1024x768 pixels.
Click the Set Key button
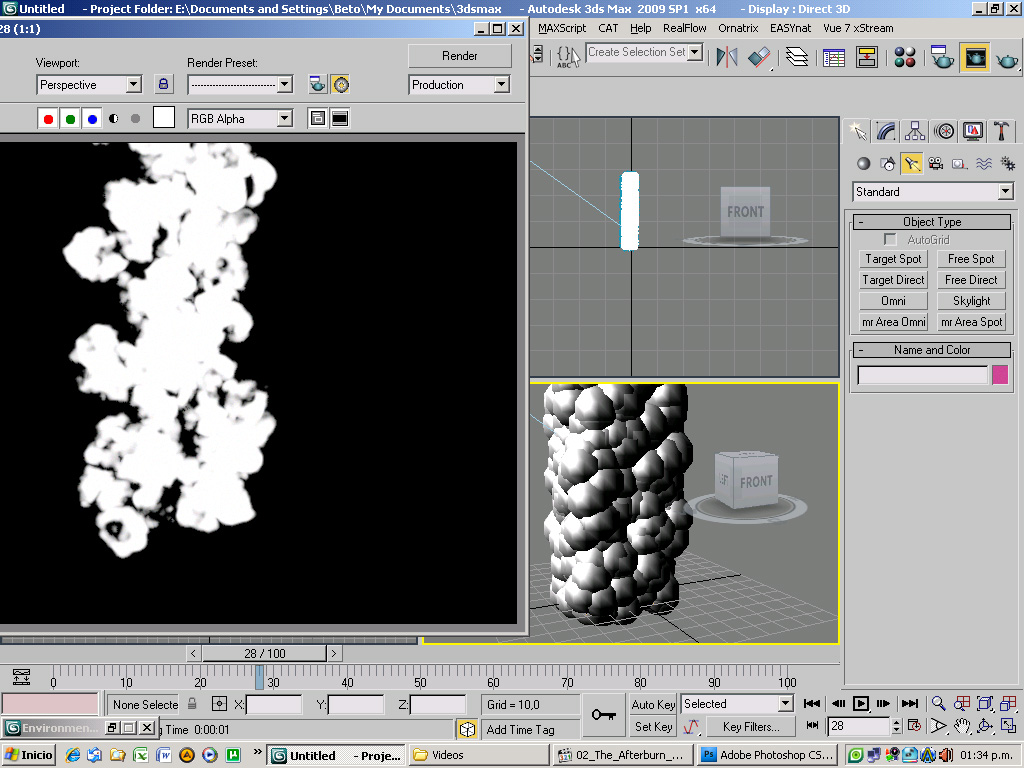[x=653, y=727]
